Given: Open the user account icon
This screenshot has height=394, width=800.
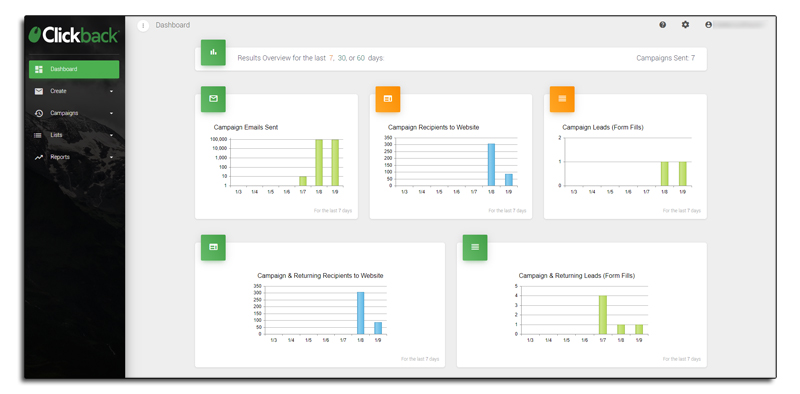Looking at the screenshot, I should coord(708,24).
